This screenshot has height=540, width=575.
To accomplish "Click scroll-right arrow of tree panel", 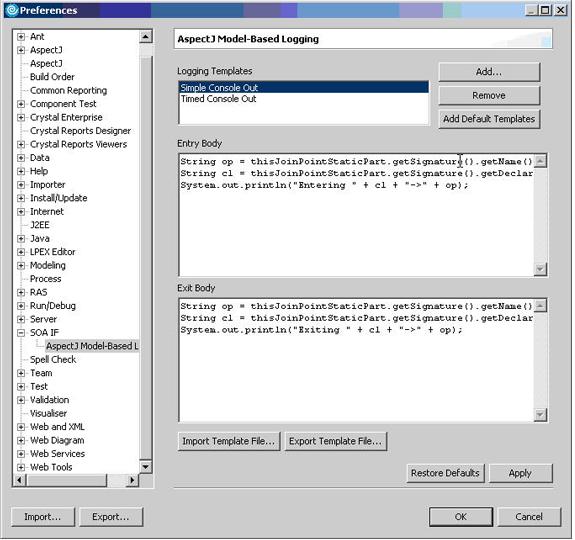I will coord(132,480).
